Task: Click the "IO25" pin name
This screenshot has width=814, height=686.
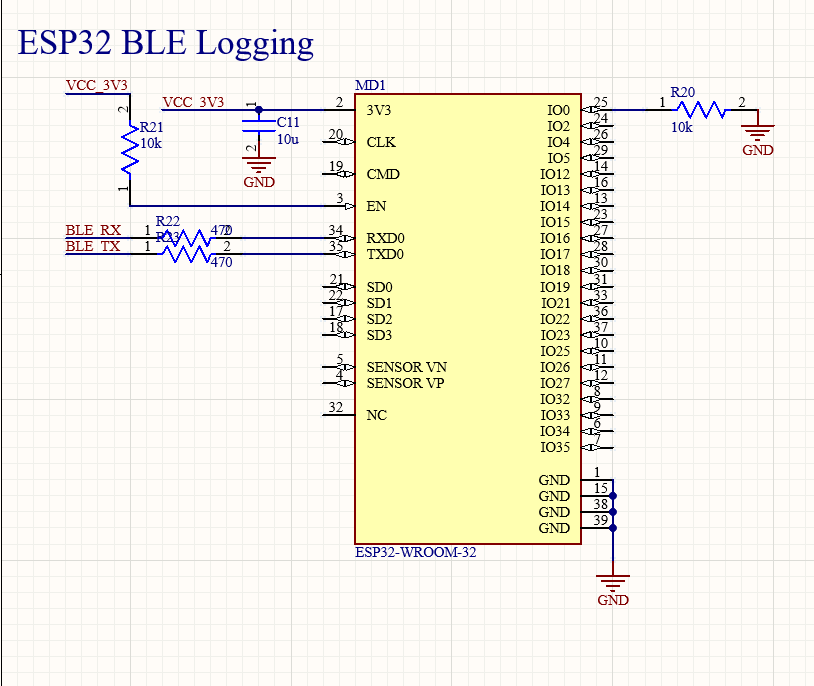Action: [x=555, y=351]
